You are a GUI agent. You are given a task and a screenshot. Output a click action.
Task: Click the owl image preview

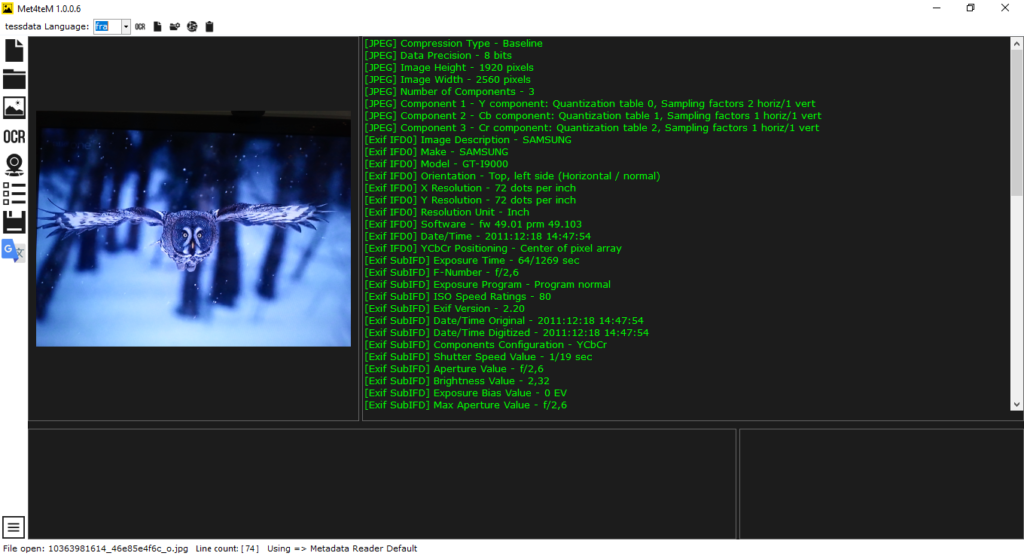[x=193, y=229]
